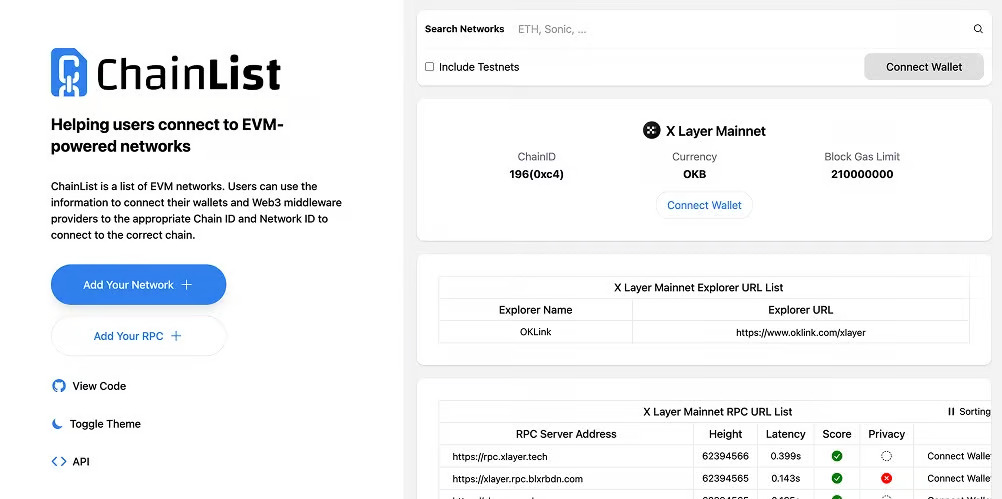
Task: Click the code brackets API icon
Action: tap(59, 461)
